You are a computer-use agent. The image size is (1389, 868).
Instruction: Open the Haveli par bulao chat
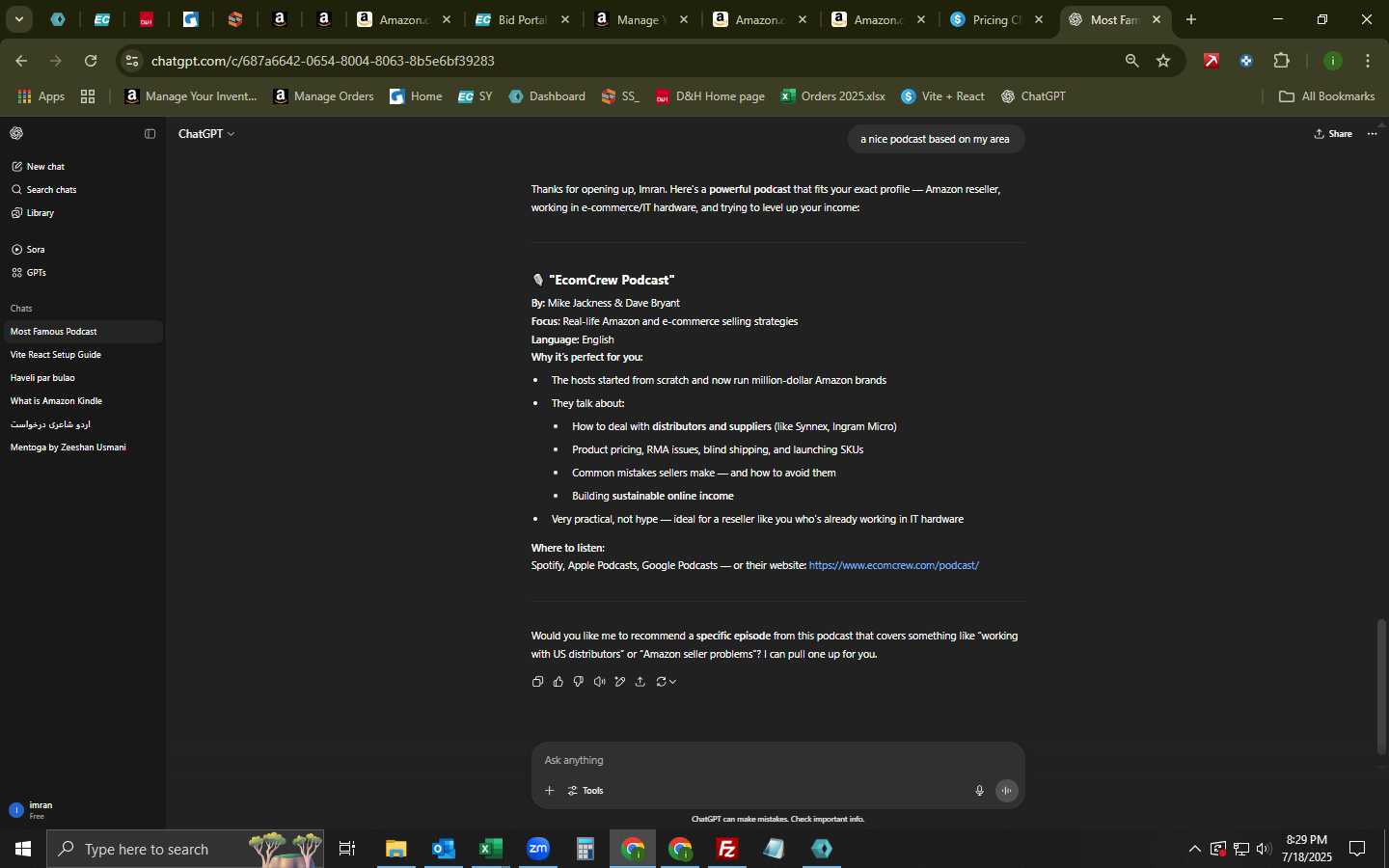tap(83, 378)
